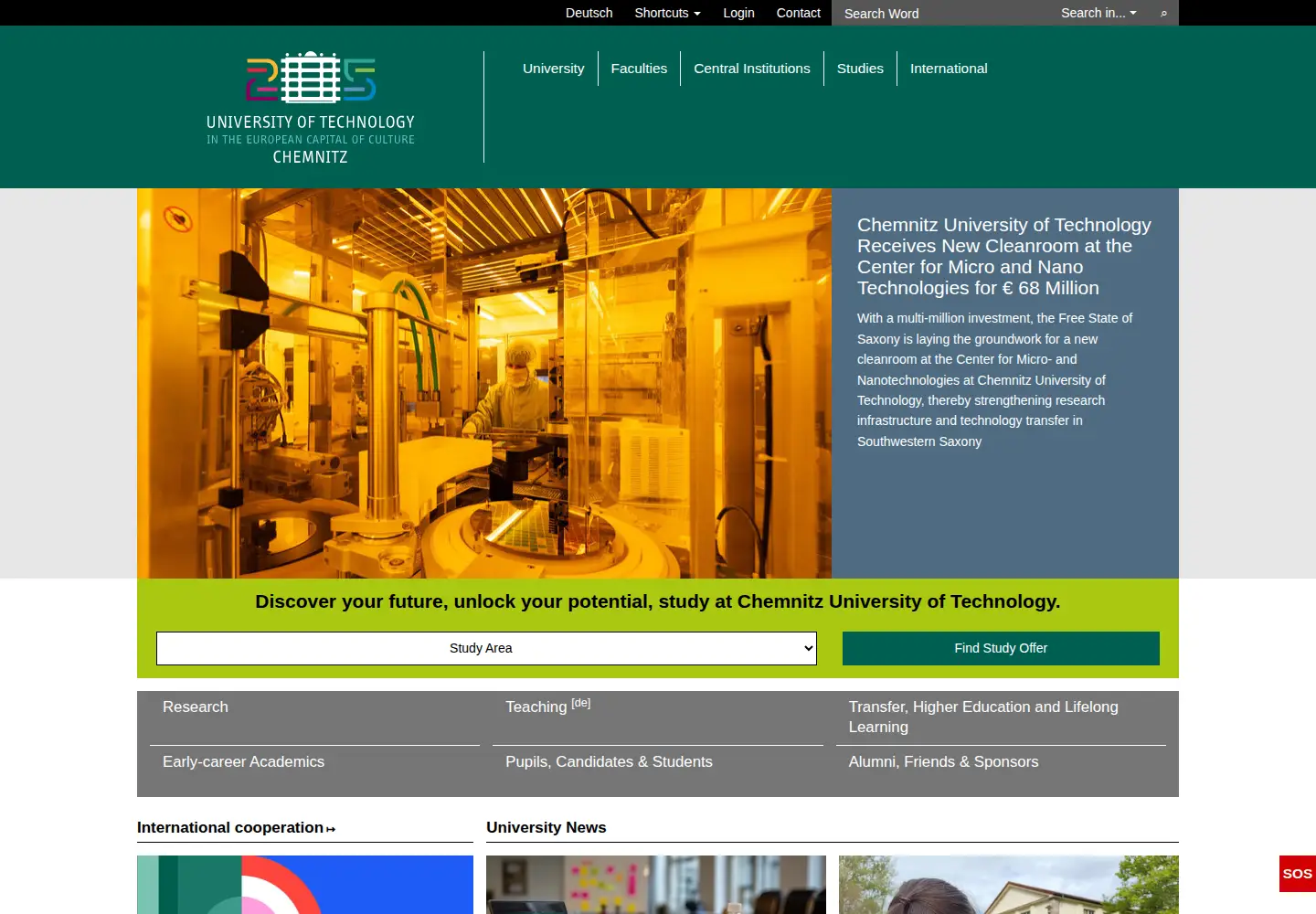Open the cleanroom news headline

(x=1003, y=256)
